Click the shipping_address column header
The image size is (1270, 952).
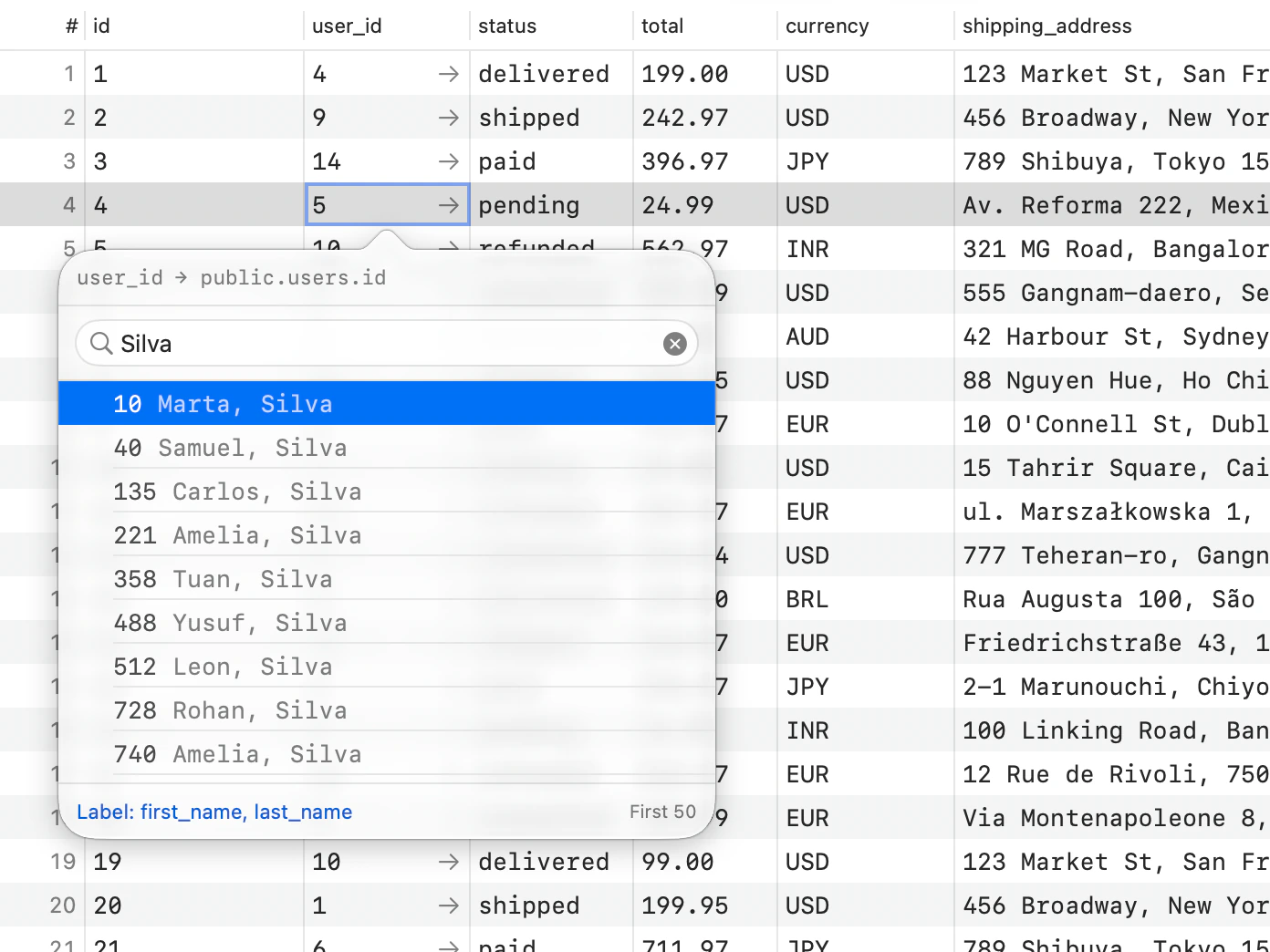click(1112, 26)
